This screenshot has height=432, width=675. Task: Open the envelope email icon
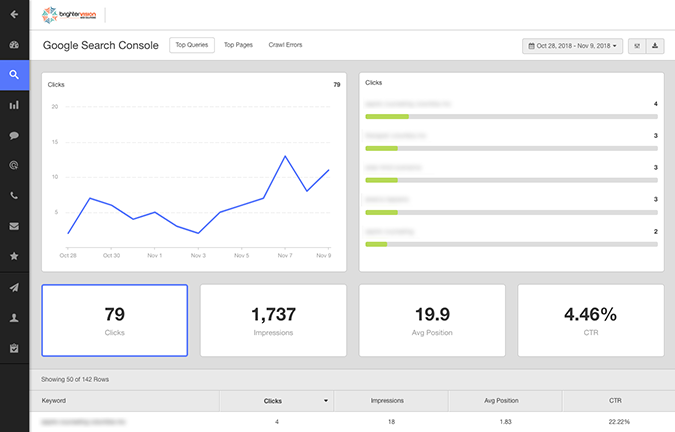coord(14,226)
